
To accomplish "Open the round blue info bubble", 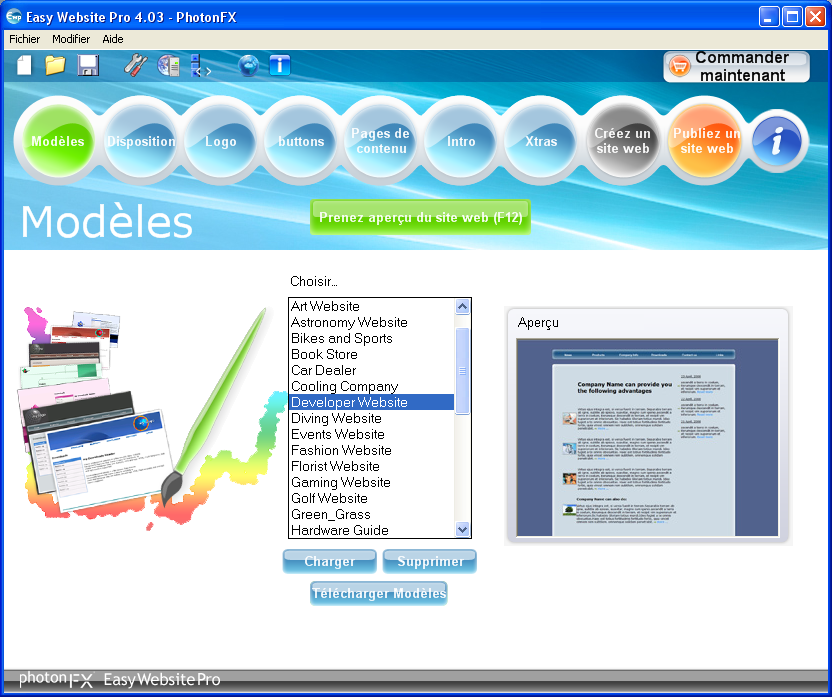I will click(777, 141).
